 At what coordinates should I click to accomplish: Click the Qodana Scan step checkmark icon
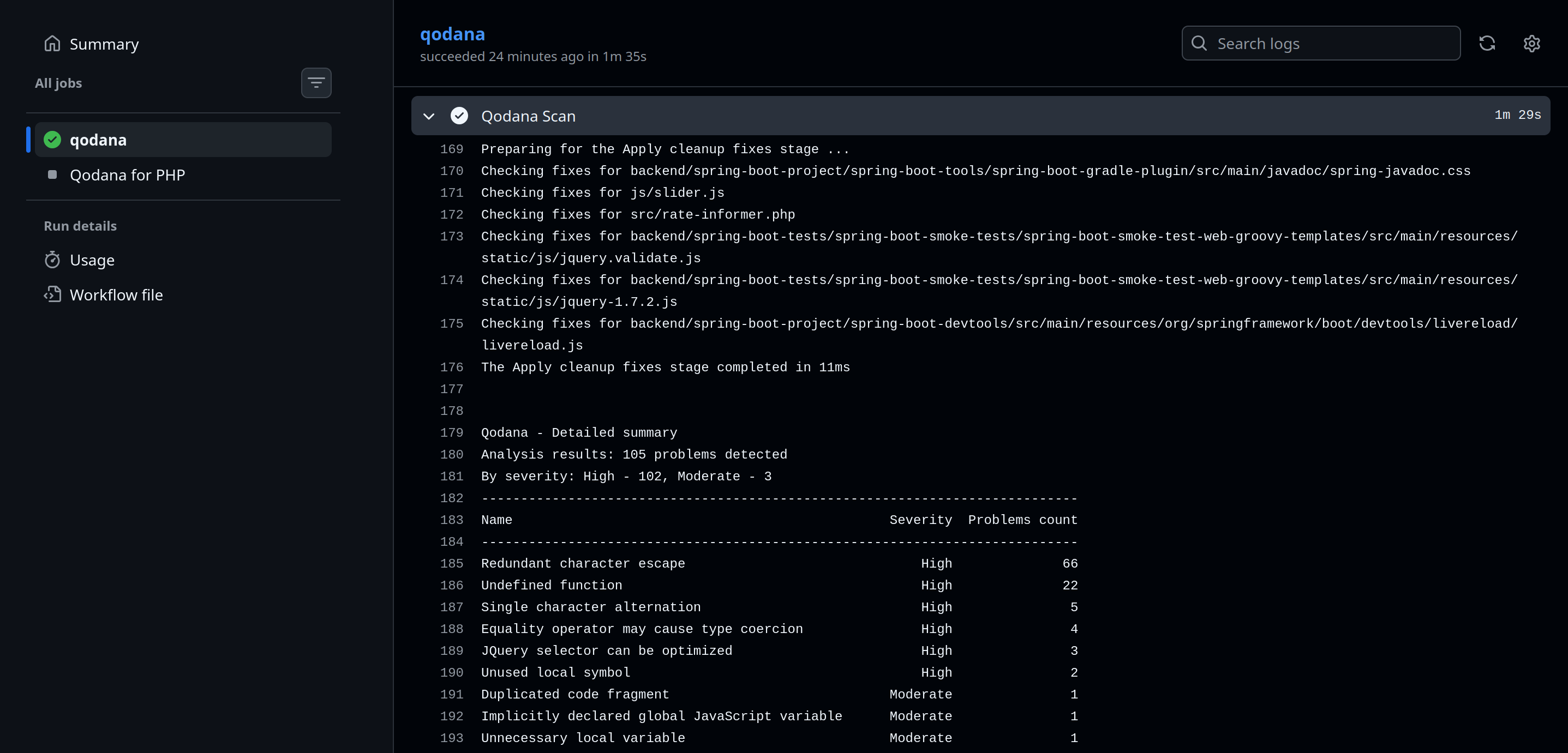[459, 116]
